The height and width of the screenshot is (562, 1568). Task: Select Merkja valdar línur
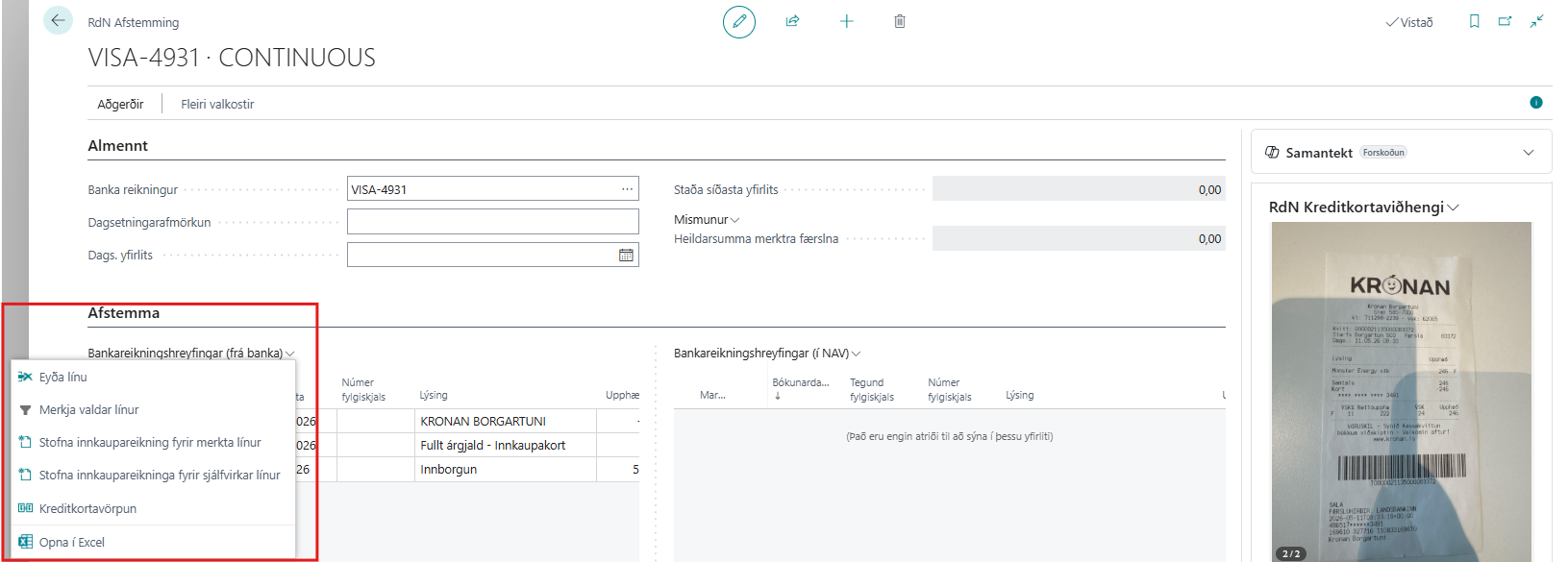(153, 410)
